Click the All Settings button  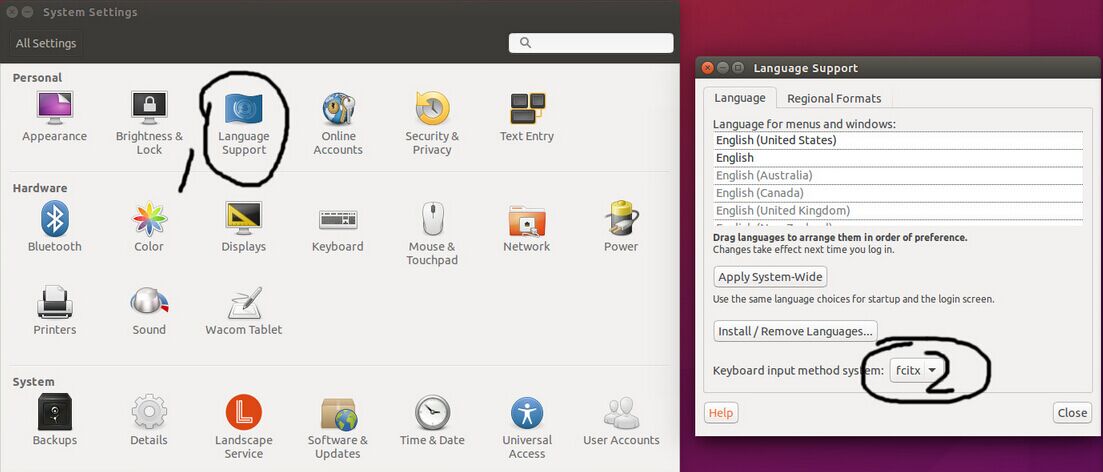point(46,43)
